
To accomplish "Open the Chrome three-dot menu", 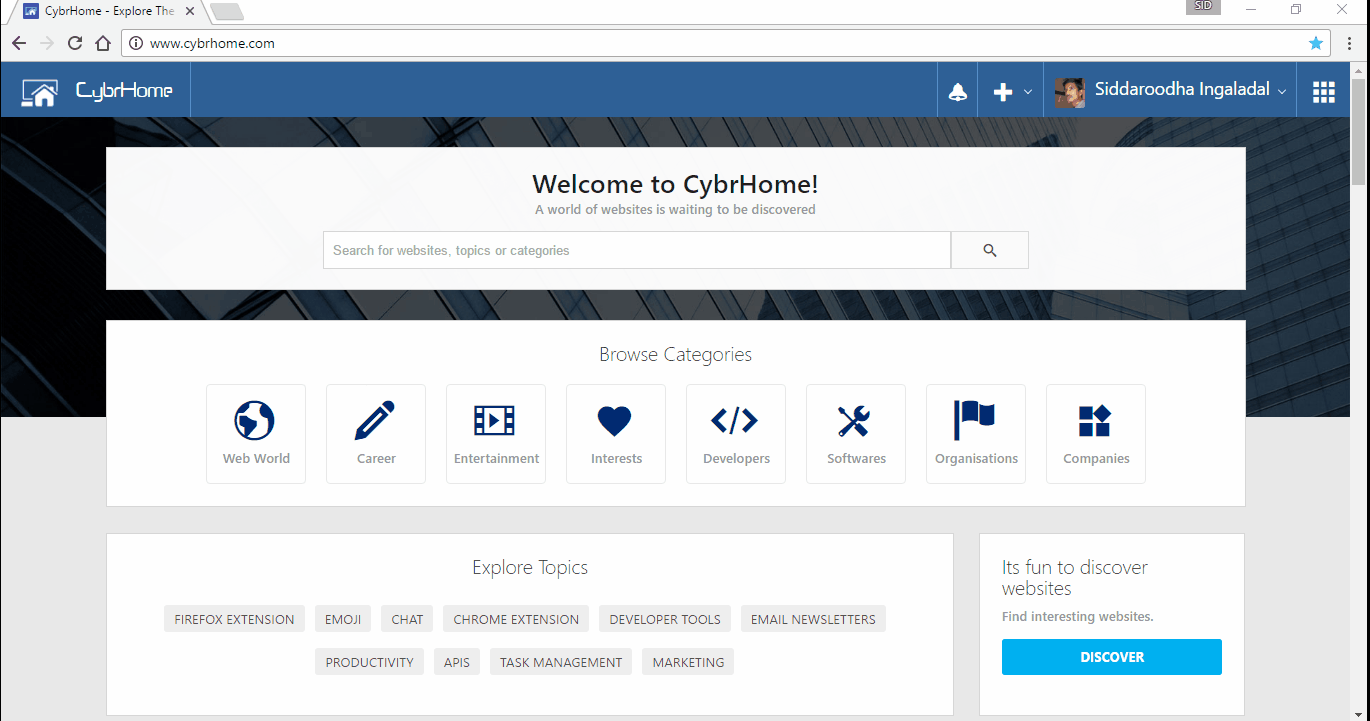I will [1350, 43].
